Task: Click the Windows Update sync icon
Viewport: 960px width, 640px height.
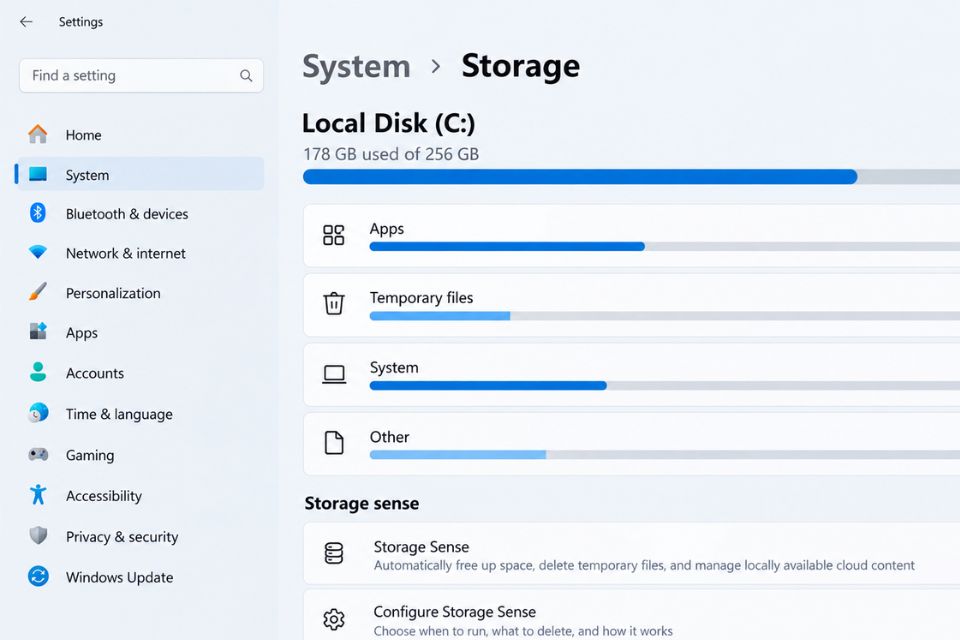Action: pyautogui.click(x=38, y=576)
